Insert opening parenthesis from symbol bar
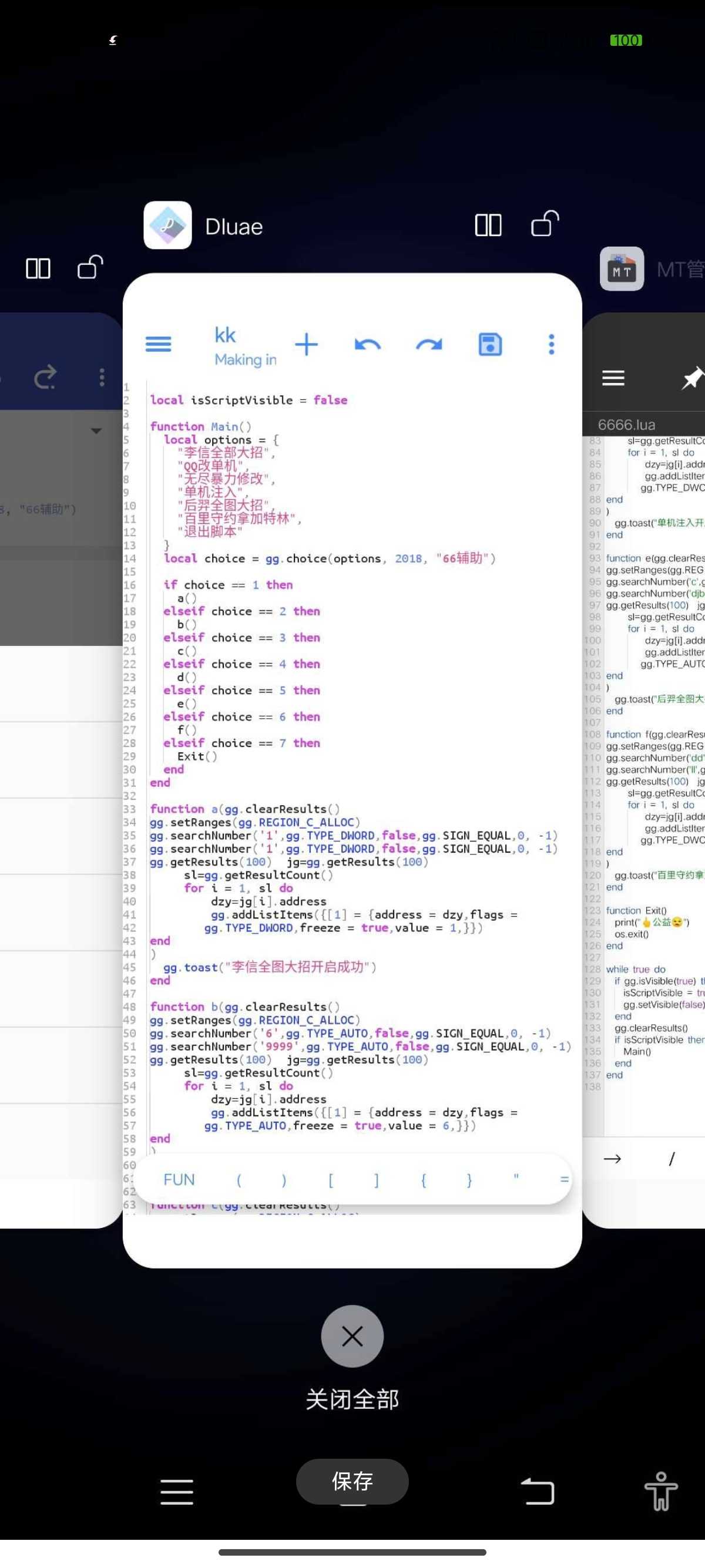Screen dimensions: 705x1568 239,1180
